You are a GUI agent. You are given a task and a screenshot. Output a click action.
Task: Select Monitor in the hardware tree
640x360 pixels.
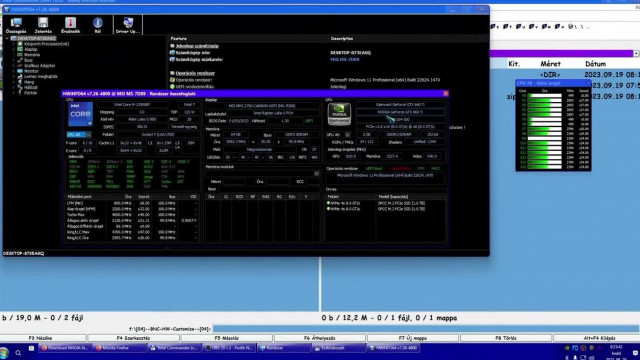tap(31, 71)
